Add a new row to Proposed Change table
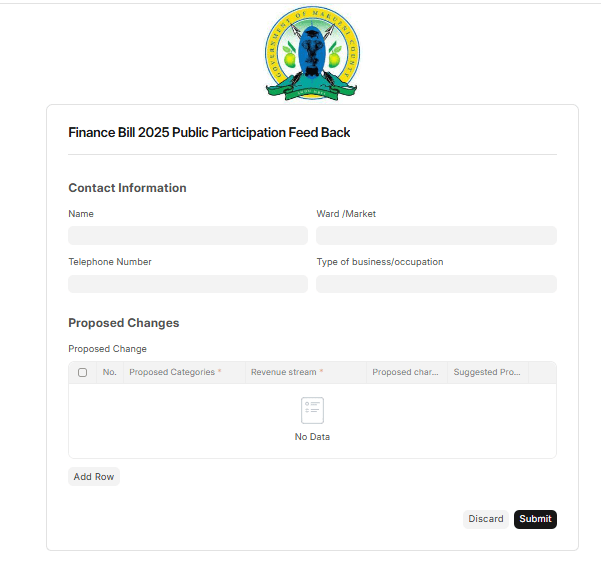This screenshot has width=601, height=585. 94,477
